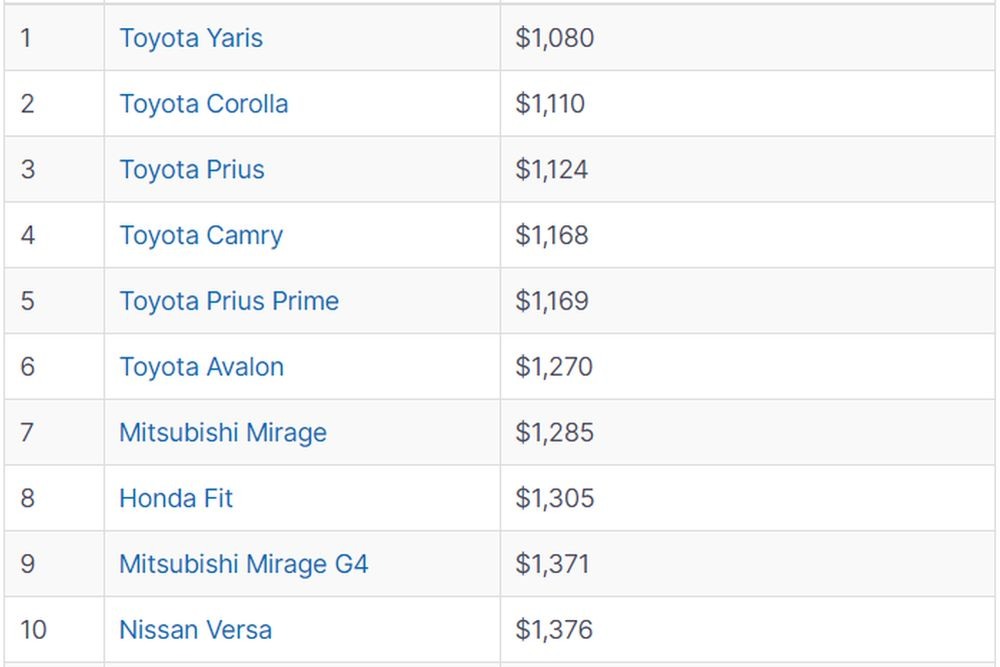
Task: Select the Toyota Avalon link
Action: click(x=202, y=367)
